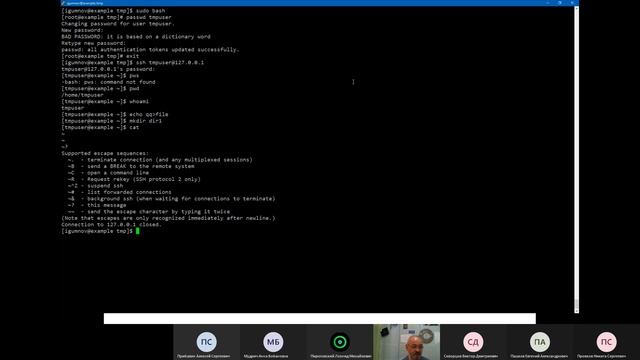Open the presenter's webcam video thumbnail
Image resolution: width=640 pixels, height=360 pixels.
coord(407,342)
